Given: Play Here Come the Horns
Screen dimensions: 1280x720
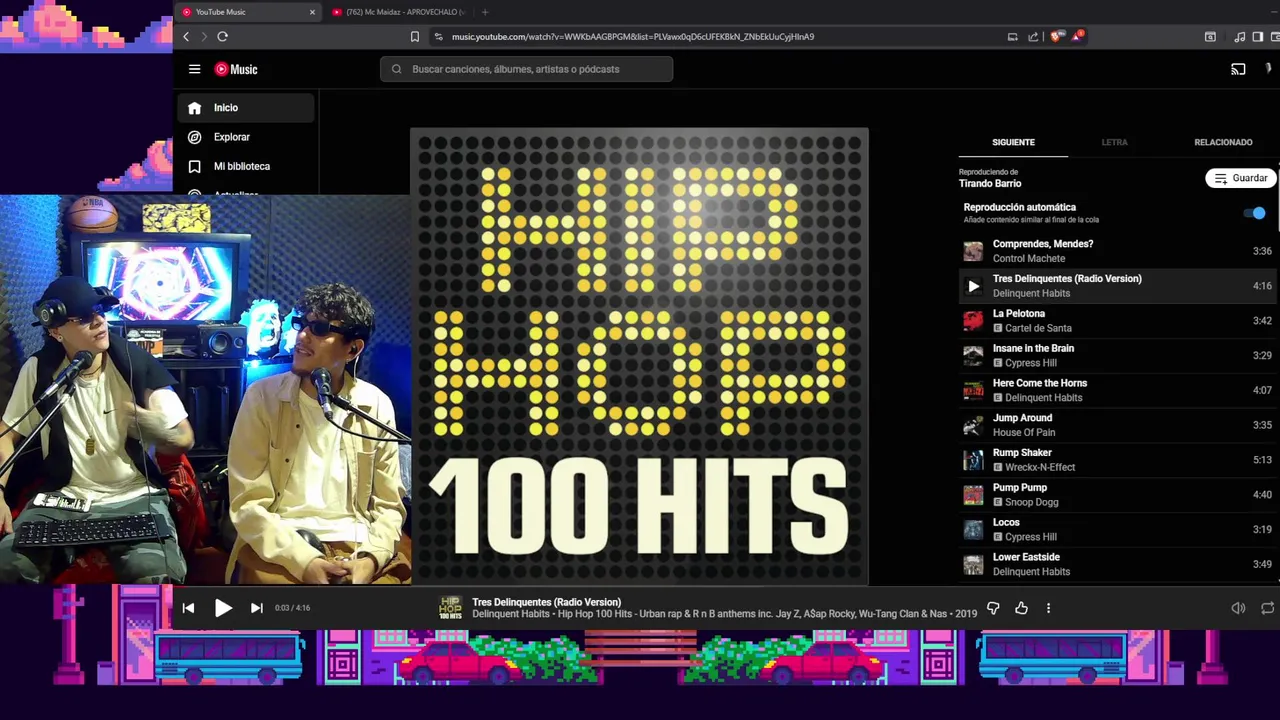Looking at the screenshot, I should (x=1118, y=390).
